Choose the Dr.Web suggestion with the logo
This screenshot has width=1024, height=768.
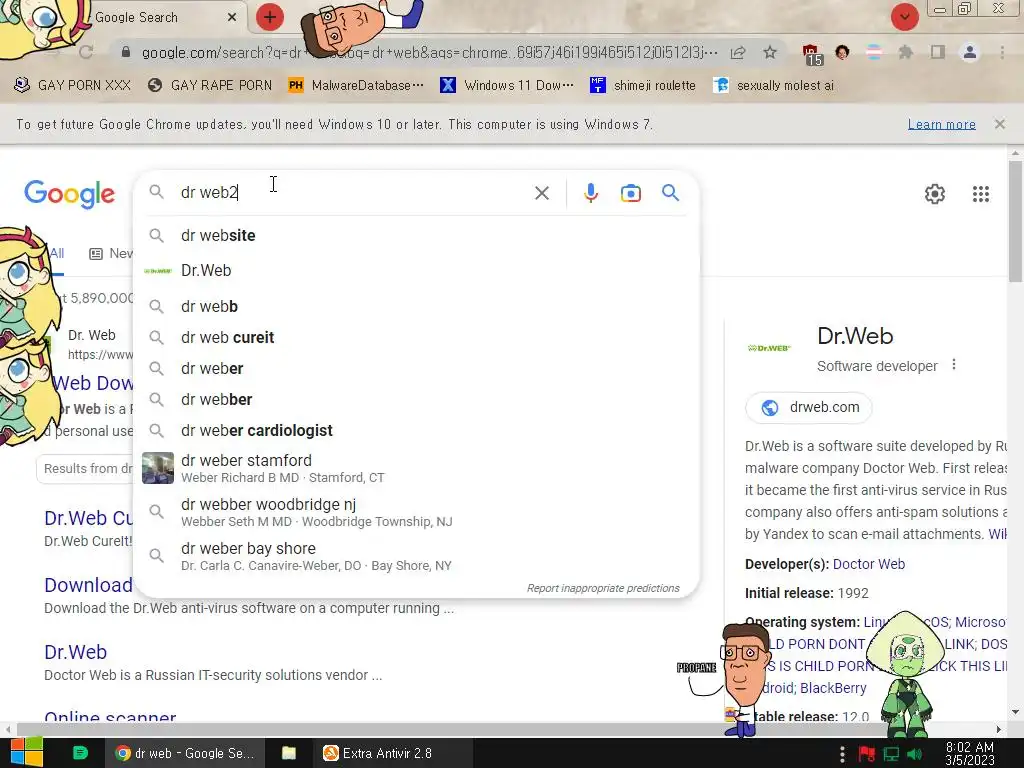coord(415,270)
